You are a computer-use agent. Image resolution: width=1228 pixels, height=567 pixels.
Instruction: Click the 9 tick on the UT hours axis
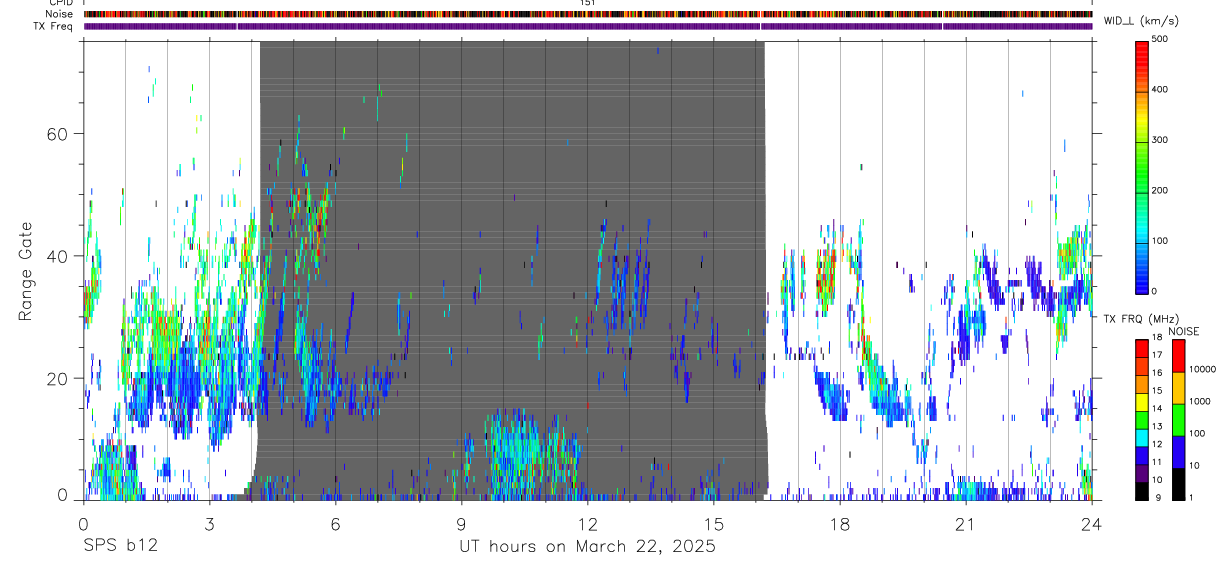461,523
